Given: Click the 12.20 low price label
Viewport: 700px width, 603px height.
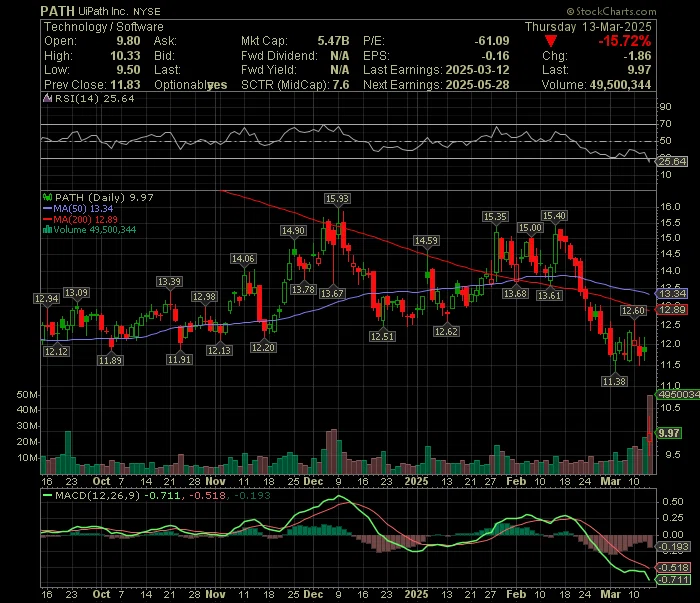Looking at the screenshot, I should (263, 347).
